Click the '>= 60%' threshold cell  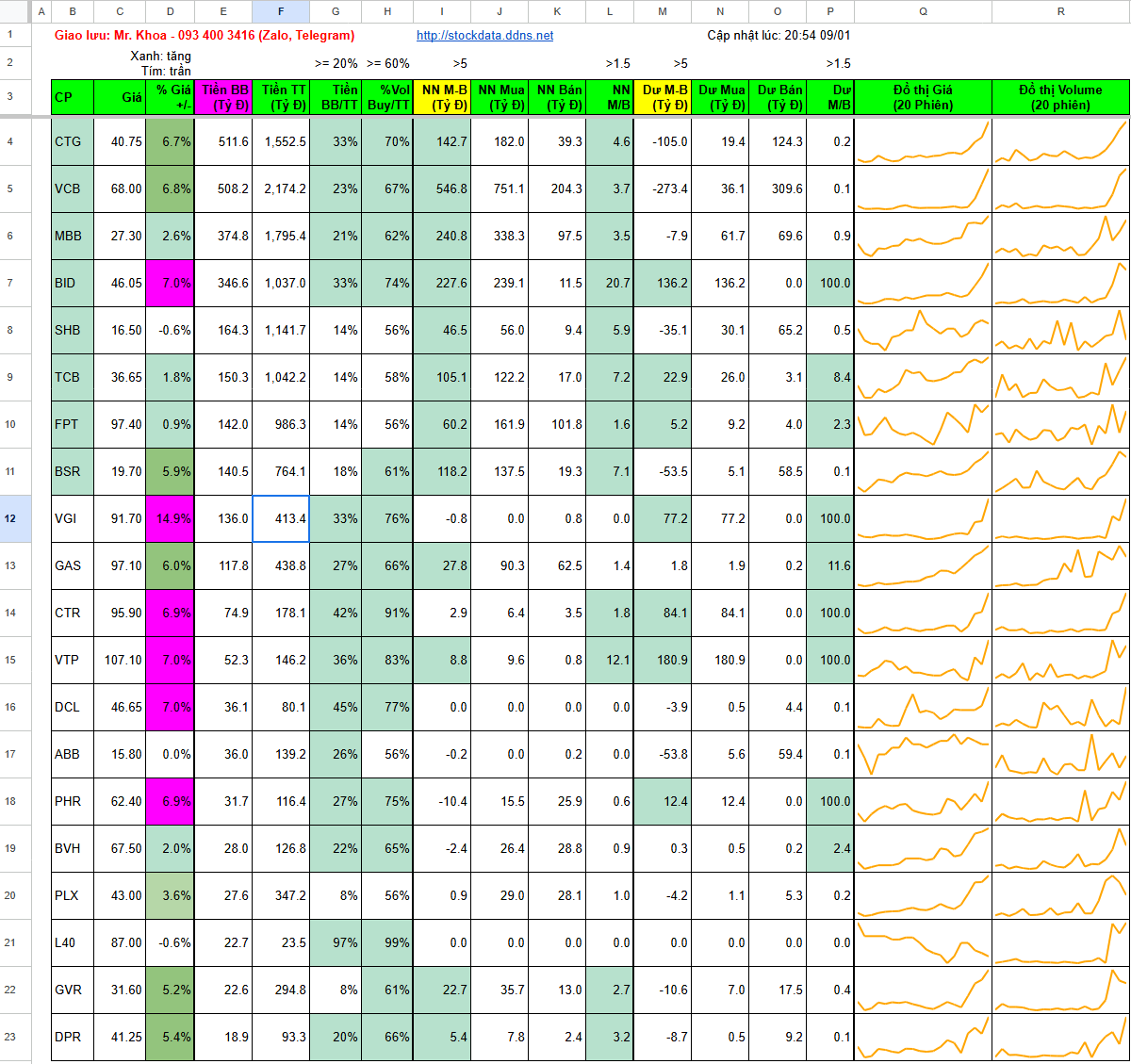point(387,64)
